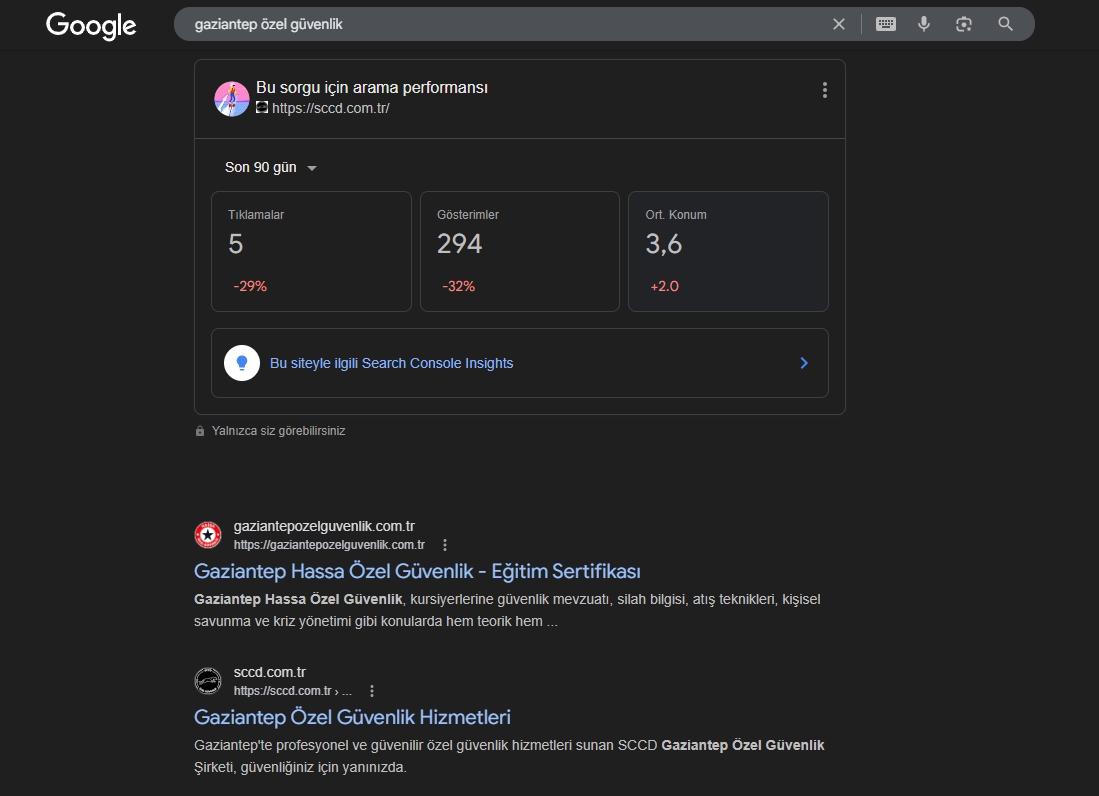Click the lightbulb Insights icon
This screenshot has height=796, width=1099.
click(x=242, y=363)
